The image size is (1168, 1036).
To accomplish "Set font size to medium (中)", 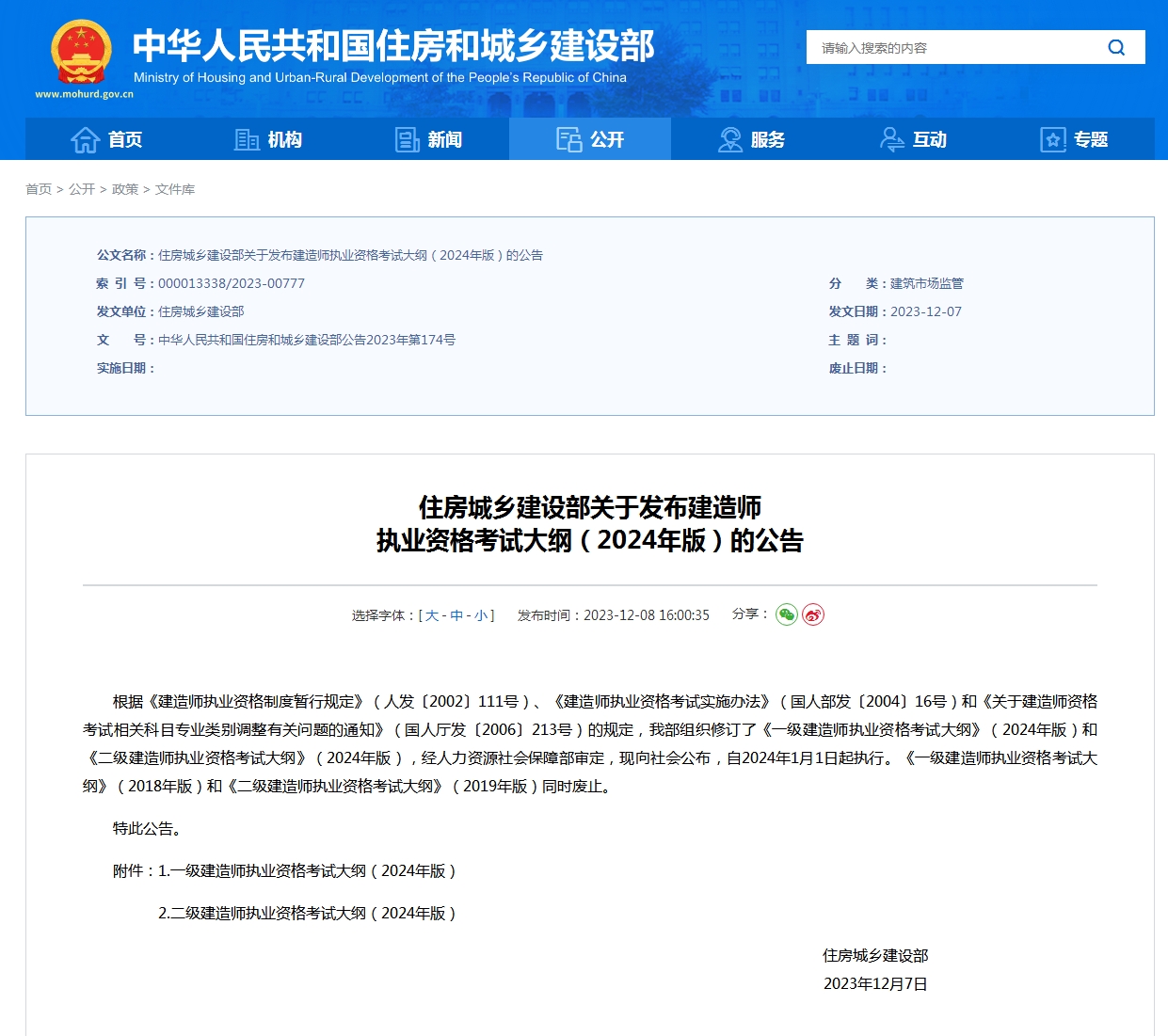I will pyautogui.click(x=456, y=615).
